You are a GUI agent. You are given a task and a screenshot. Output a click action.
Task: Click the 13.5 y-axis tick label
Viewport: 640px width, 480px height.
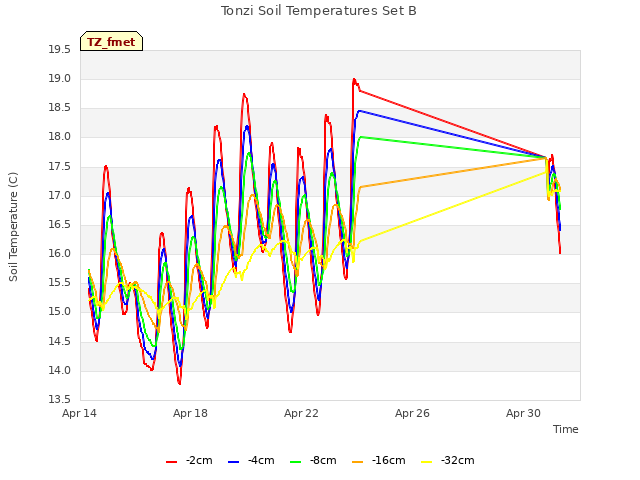click(60, 399)
